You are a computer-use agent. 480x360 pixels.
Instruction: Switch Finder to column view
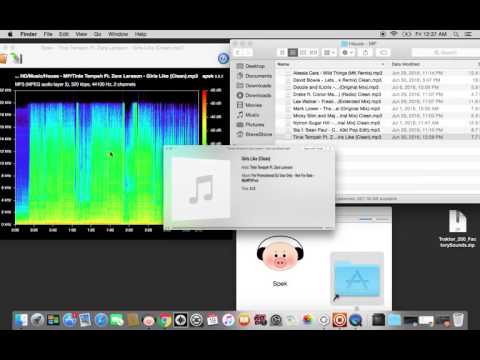(x=303, y=53)
